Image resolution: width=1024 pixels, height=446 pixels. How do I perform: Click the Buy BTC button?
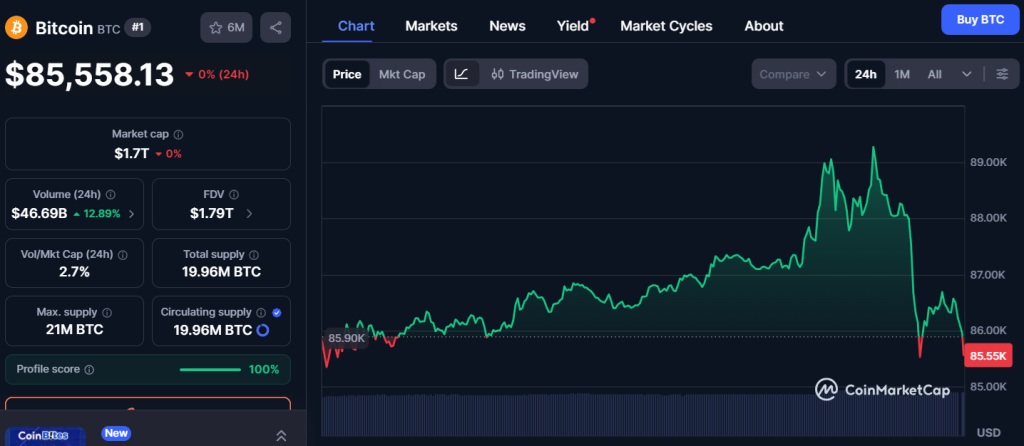click(980, 20)
